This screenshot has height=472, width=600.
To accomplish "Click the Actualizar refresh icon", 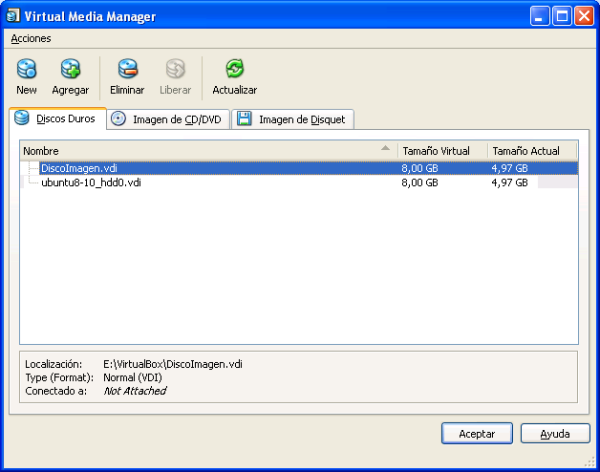I will click(x=234, y=69).
